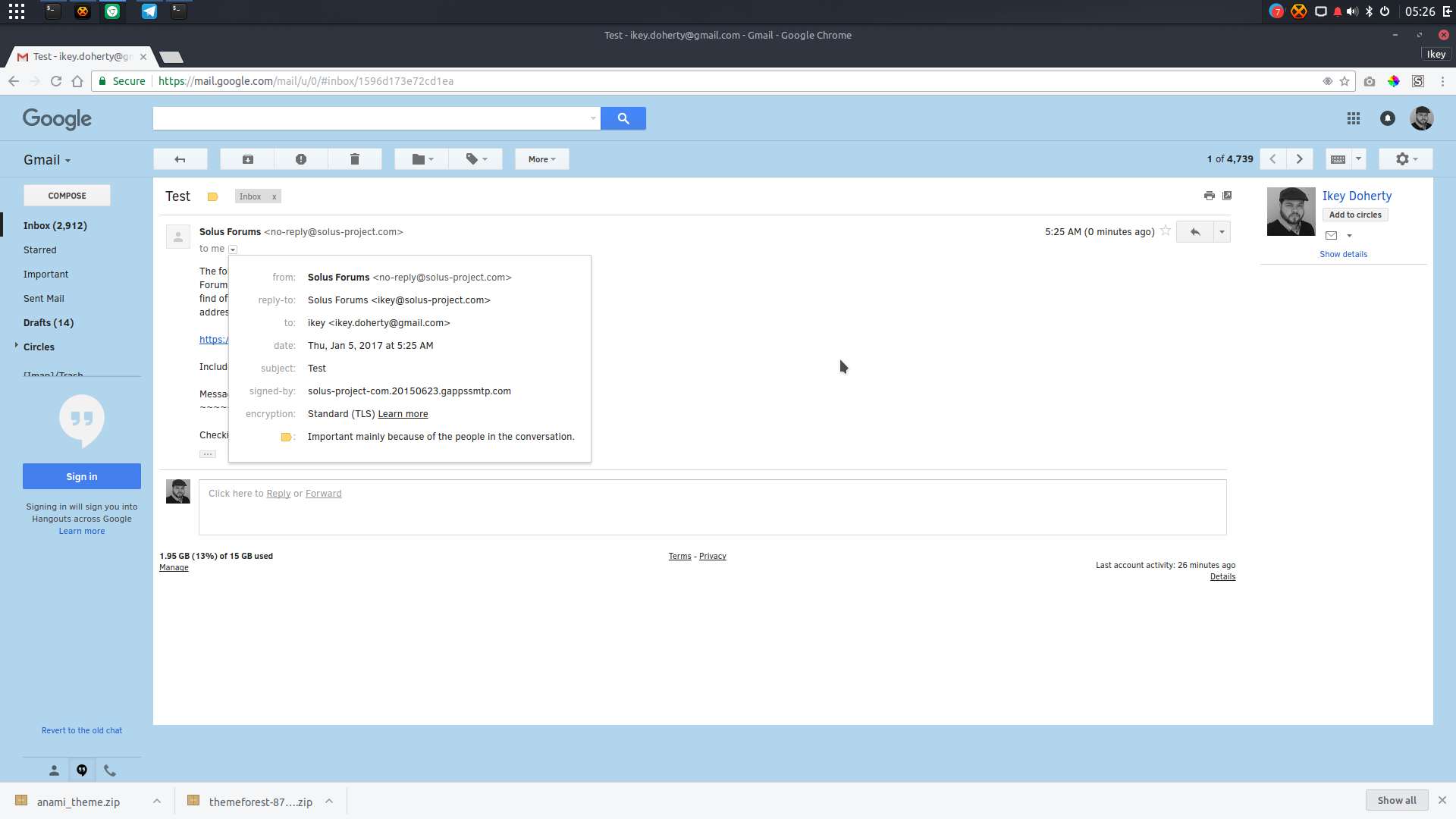Expand the Circles label
Screen dimensions: 1456x819
pos(16,346)
